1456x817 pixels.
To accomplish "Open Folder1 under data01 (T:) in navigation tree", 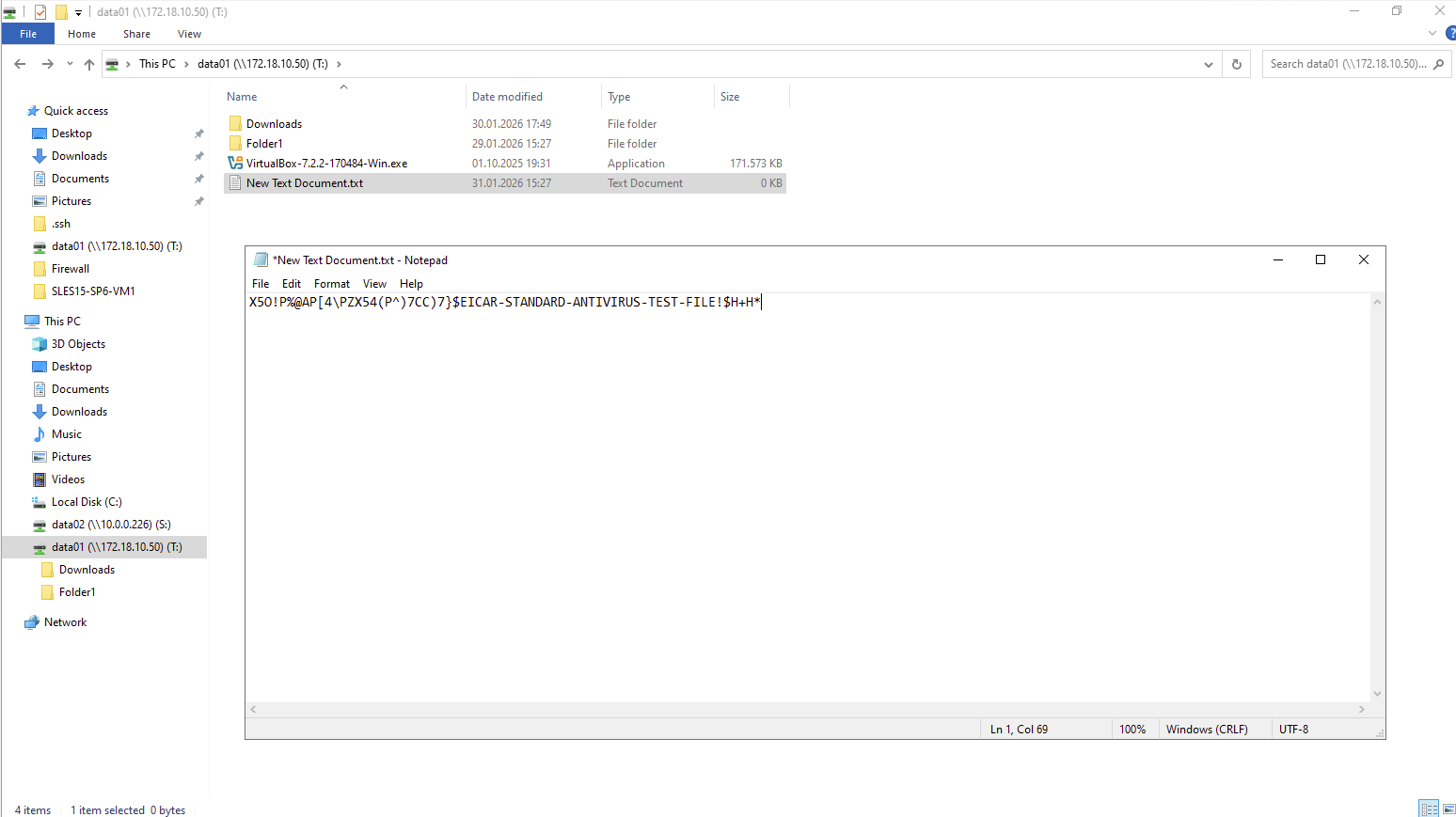I will (77, 592).
